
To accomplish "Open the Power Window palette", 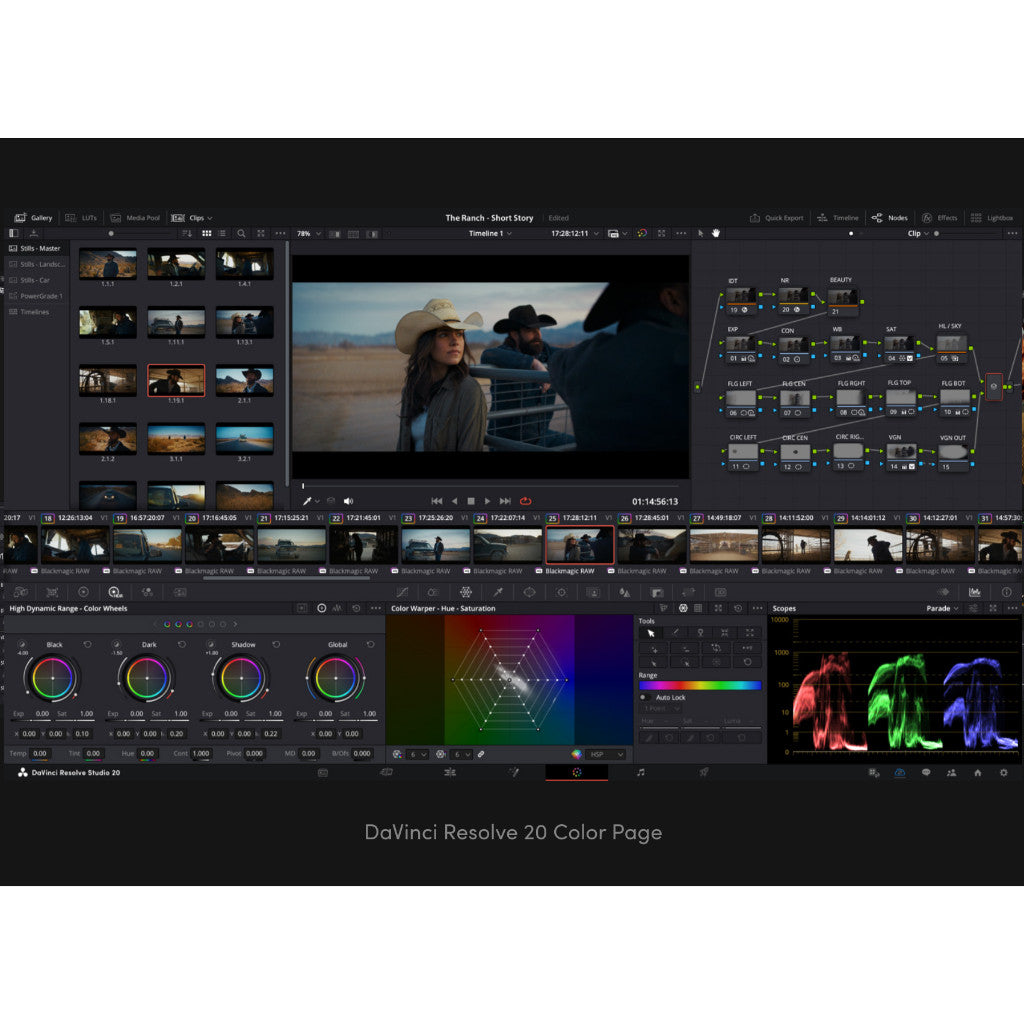I will click(x=529, y=592).
